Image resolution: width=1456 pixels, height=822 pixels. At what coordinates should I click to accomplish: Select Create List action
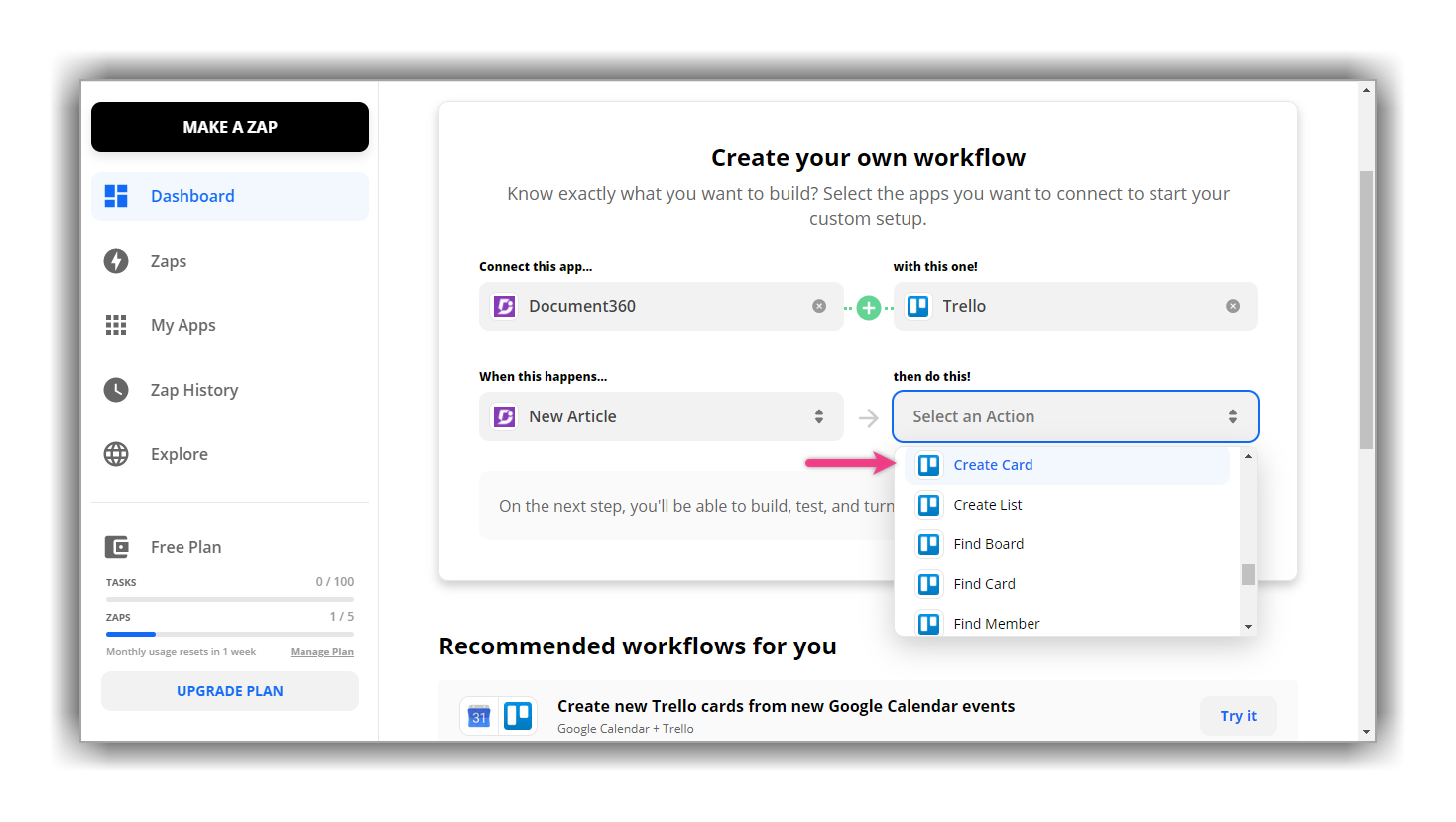[1067, 505]
